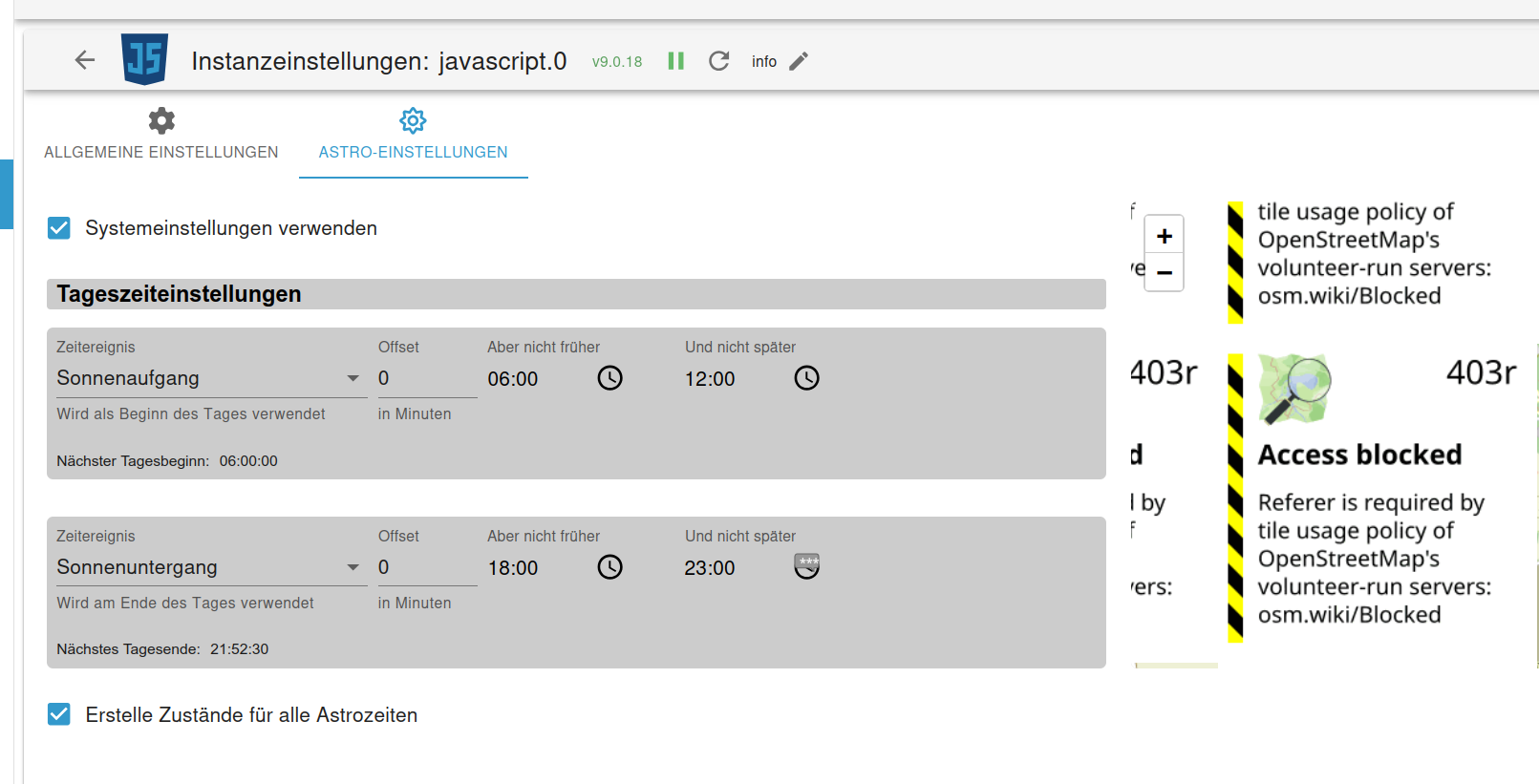Viewport: 1539px width, 784px height.
Task: Edit log level with pencil icon
Action: (x=799, y=61)
